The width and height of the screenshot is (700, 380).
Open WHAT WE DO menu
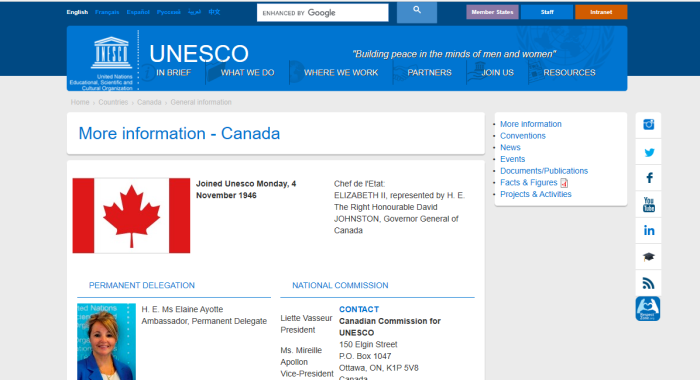pyautogui.click(x=247, y=72)
